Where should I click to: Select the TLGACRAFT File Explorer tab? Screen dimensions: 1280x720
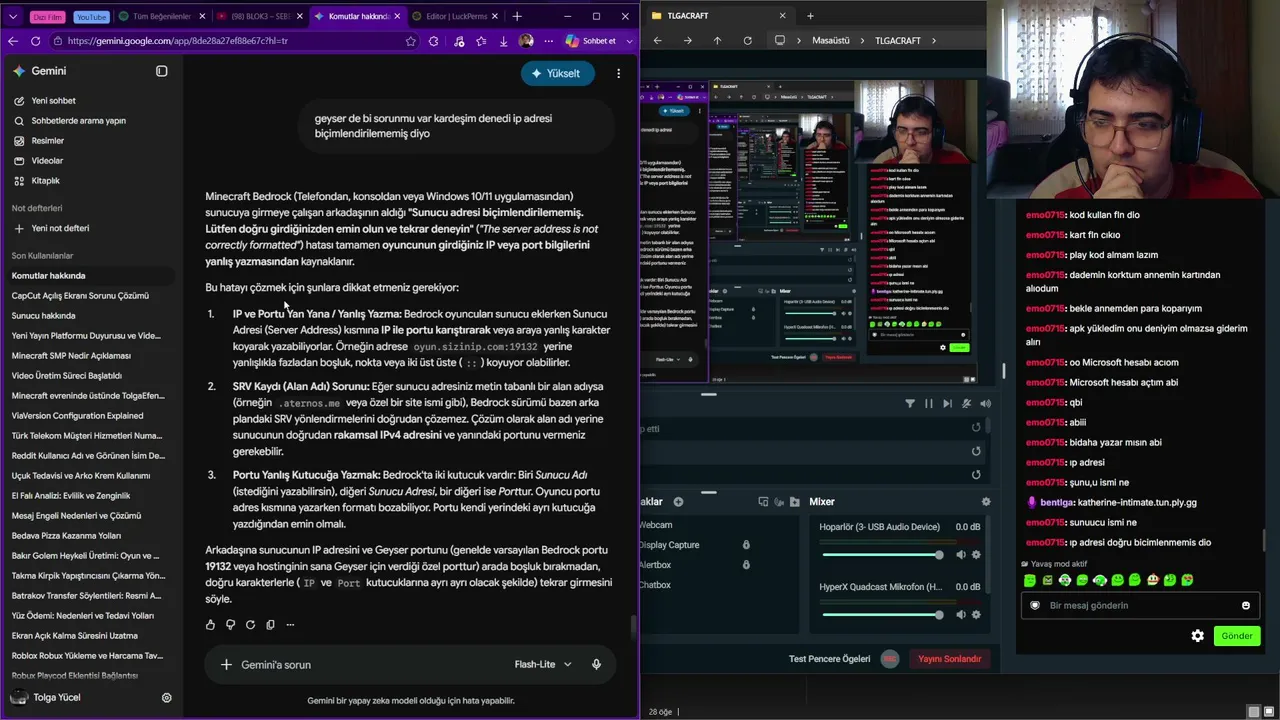(x=718, y=16)
